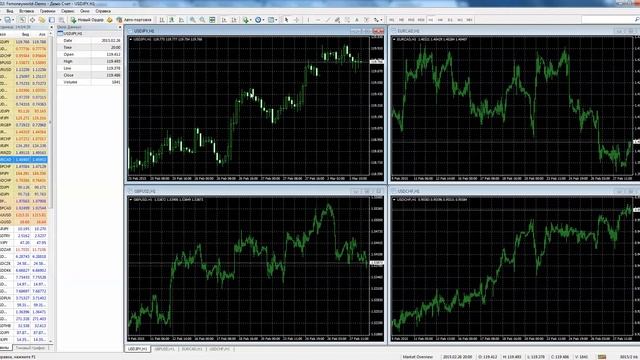The image size is (640, 360).
Task: Switch chart to line chart type
Action: point(182,20)
